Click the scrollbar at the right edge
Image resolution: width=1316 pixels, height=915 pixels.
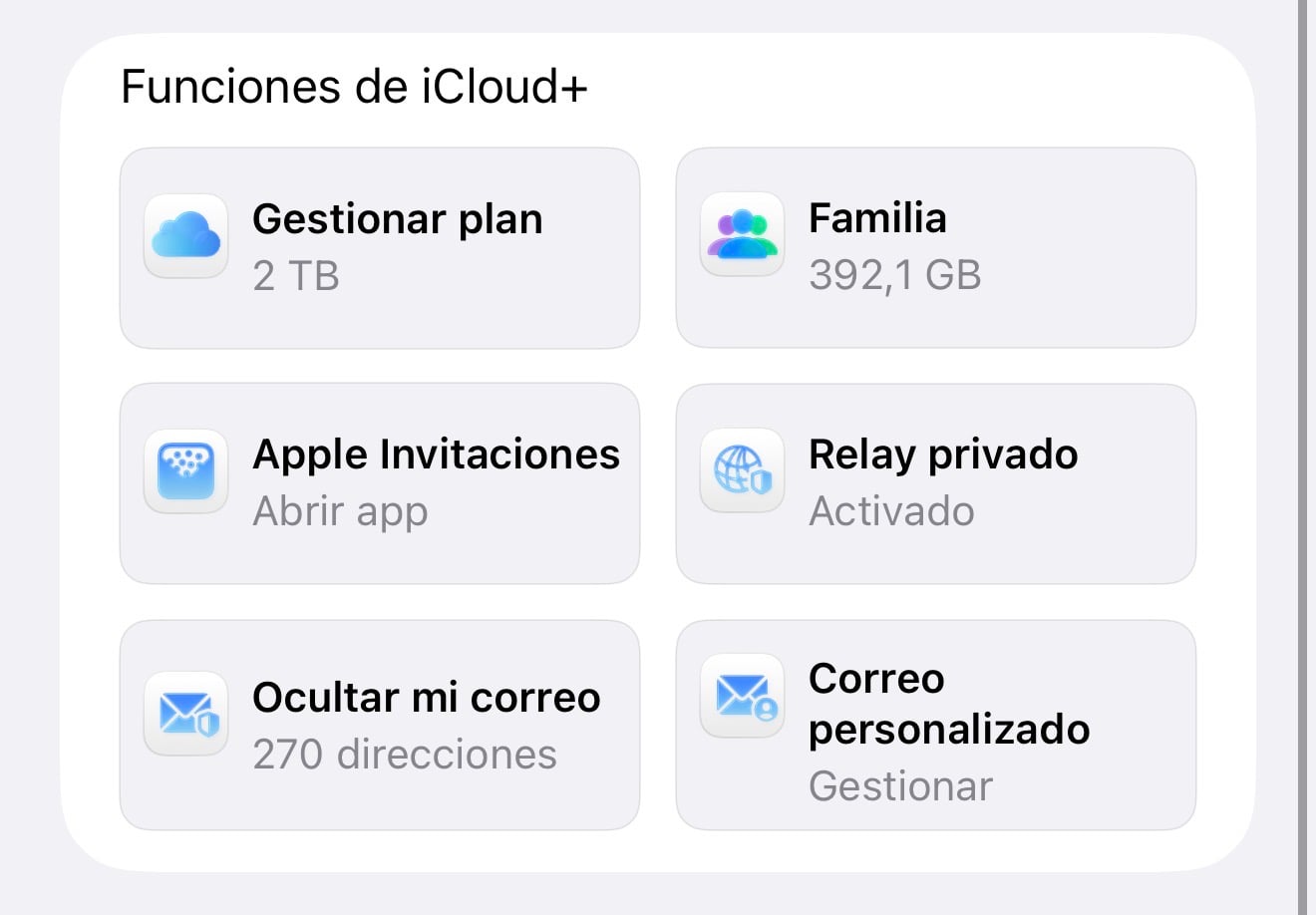(x=1303, y=457)
